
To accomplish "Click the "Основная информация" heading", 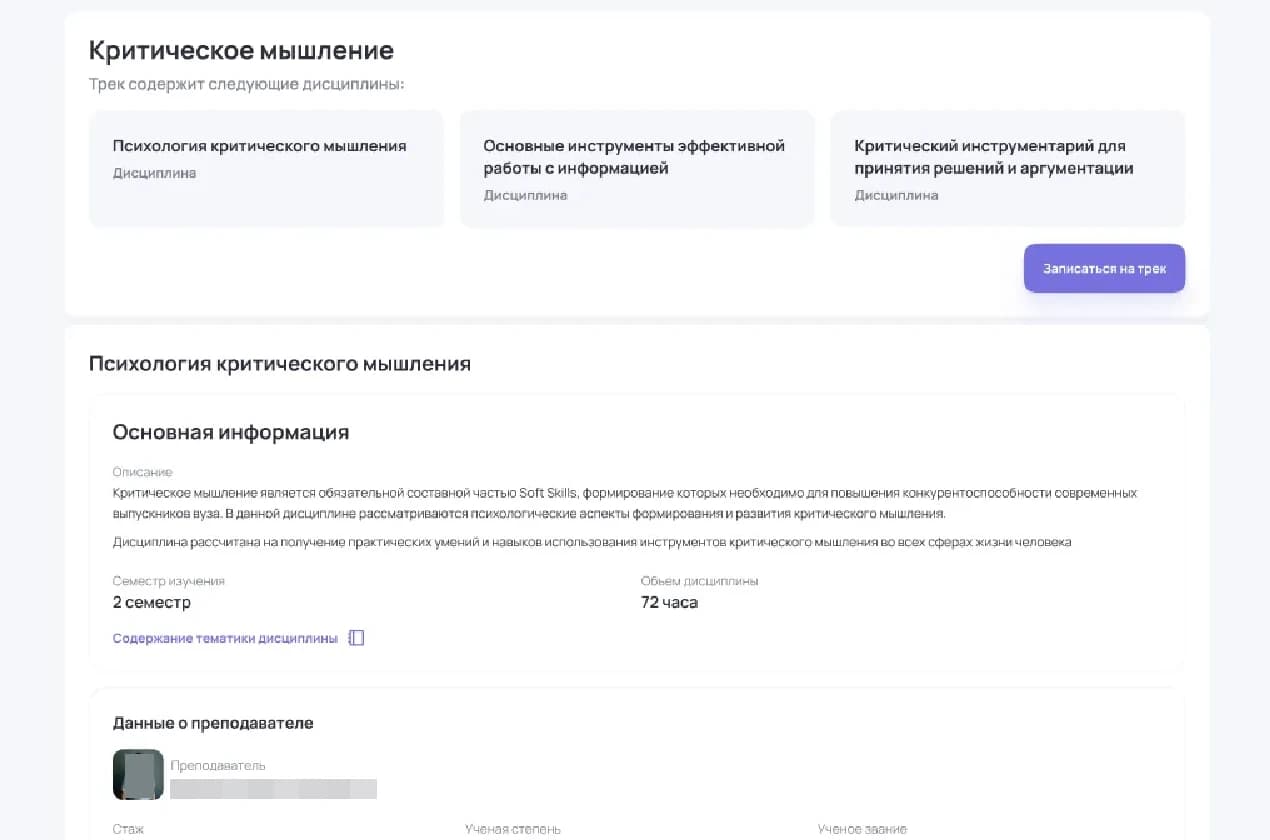I will [230, 432].
